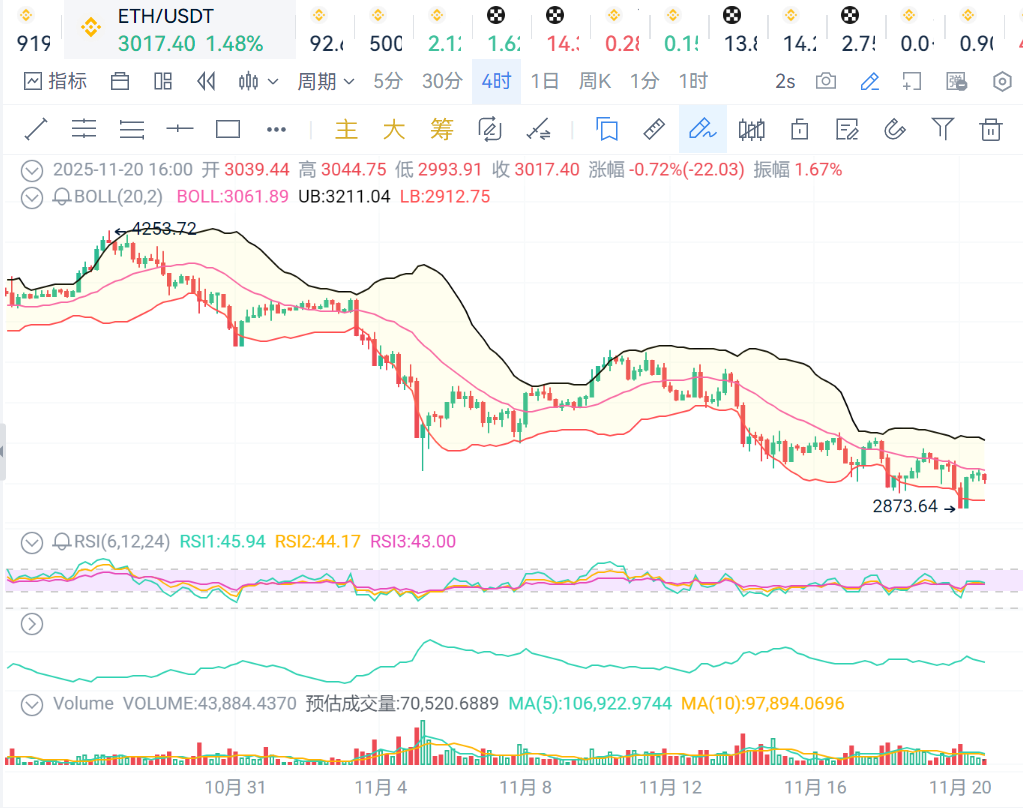The image size is (1023, 808).
Task: Click the multi-window layout icon
Action: click(163, 82)
